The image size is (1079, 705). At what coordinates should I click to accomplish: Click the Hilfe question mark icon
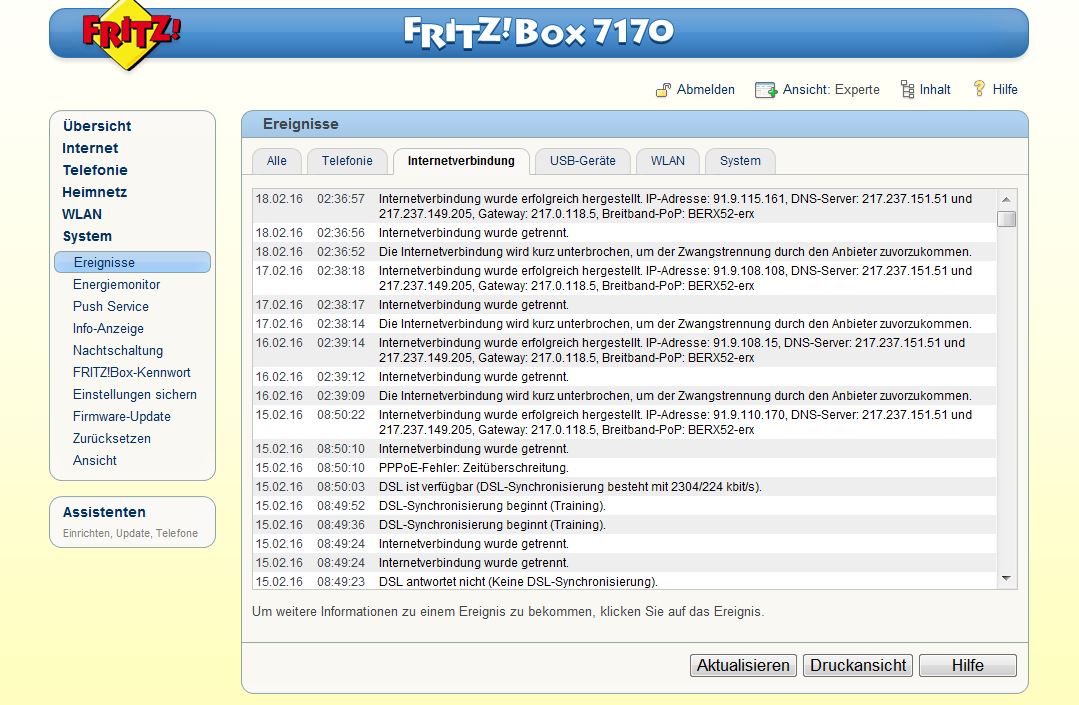pos(979,89)
